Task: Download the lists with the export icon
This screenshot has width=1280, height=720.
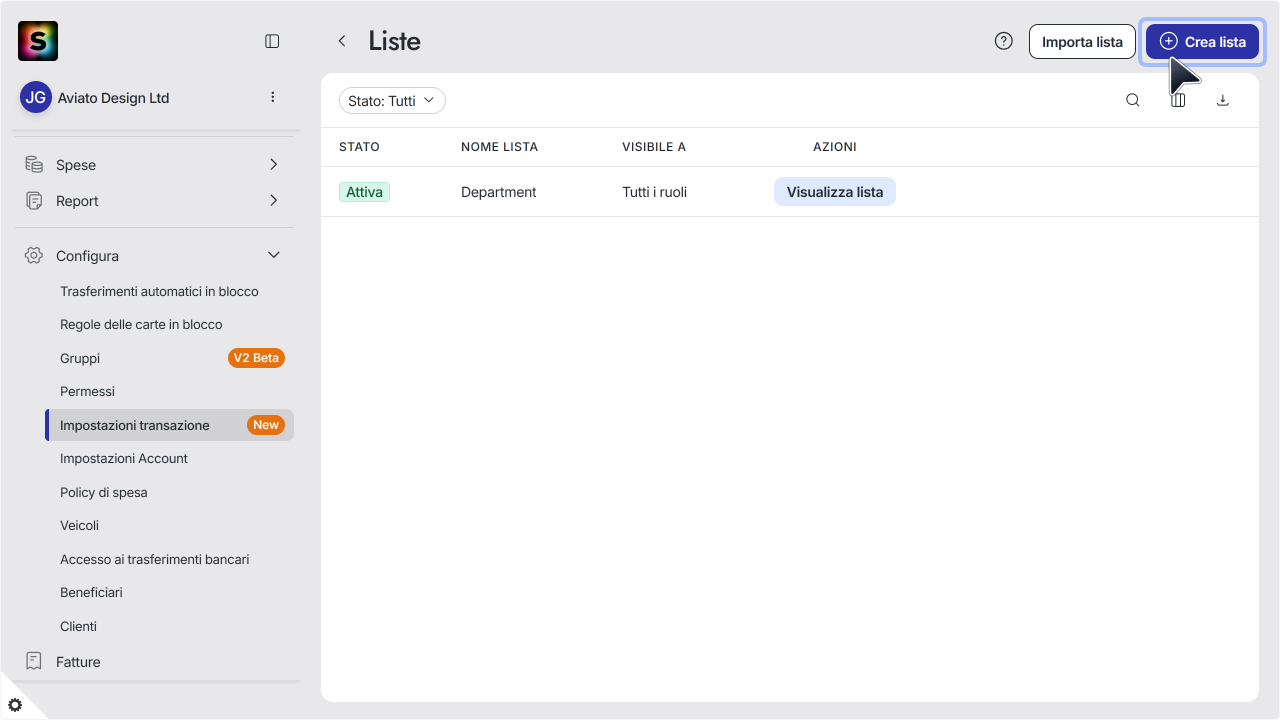Action: [x=1222, y=100]
